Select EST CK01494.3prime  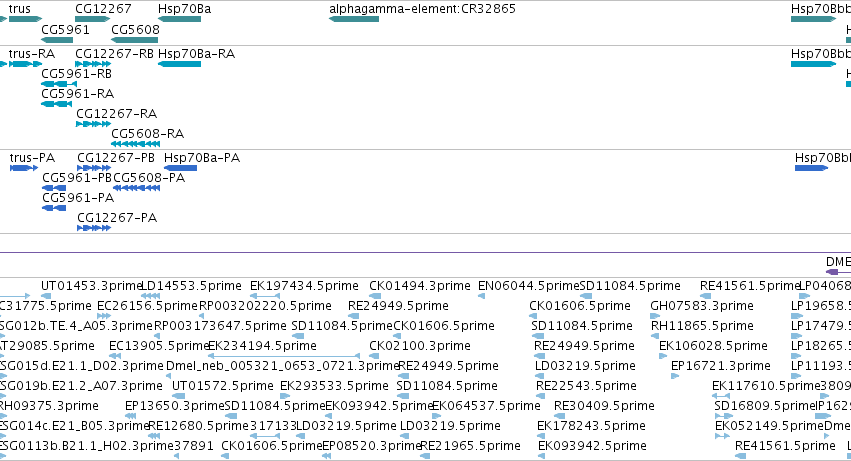pos(374,296)
